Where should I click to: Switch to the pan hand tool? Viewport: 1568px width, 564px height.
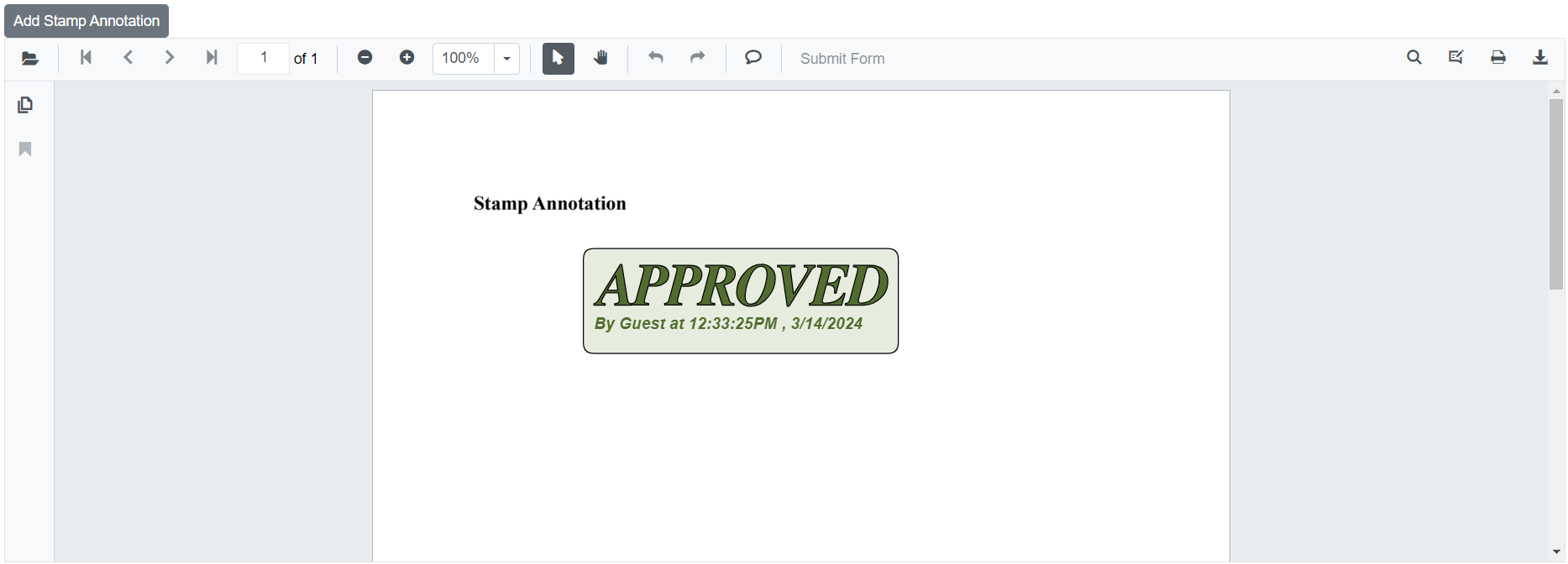pos(600,58)
